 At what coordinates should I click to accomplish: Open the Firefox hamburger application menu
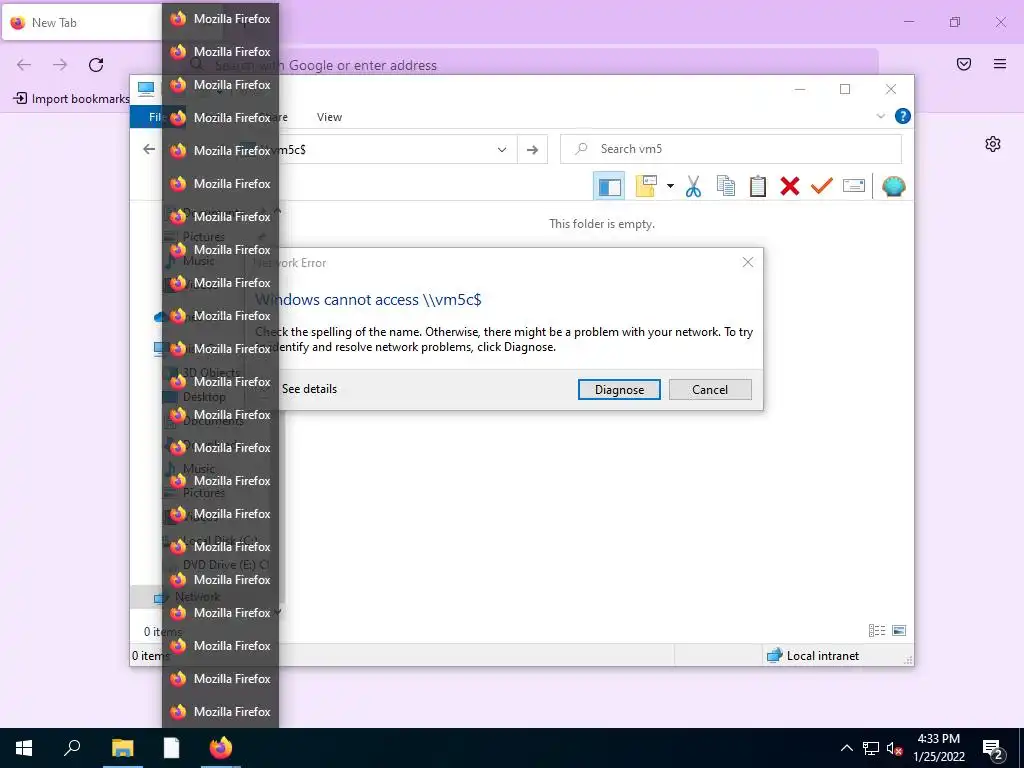(x=1000, y=64)
